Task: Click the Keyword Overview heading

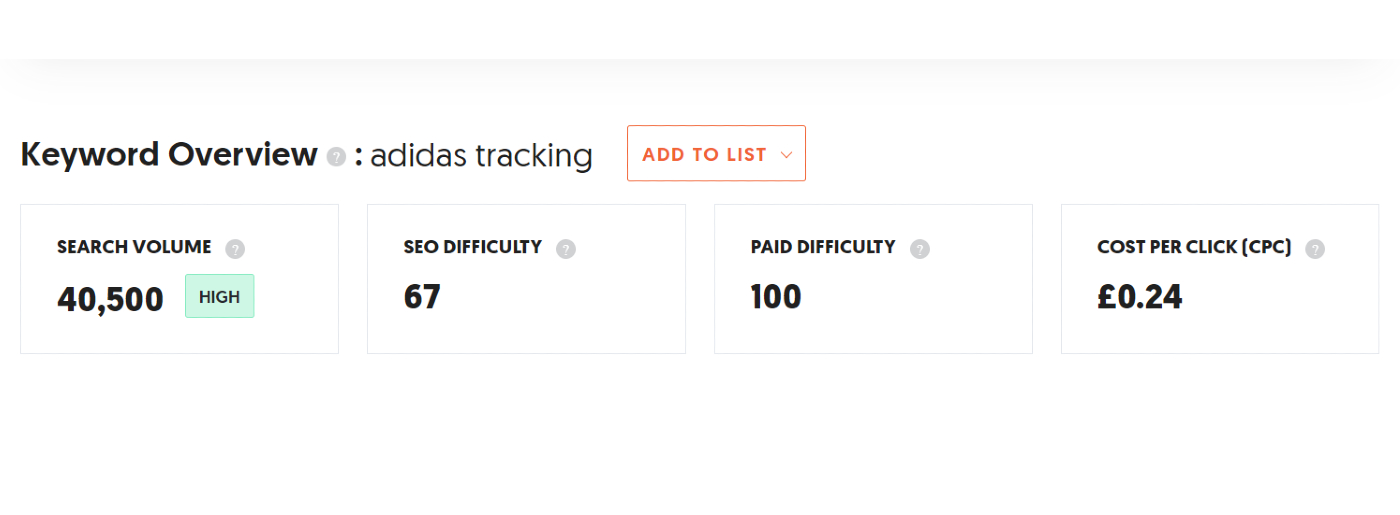Action: (169, 155)
